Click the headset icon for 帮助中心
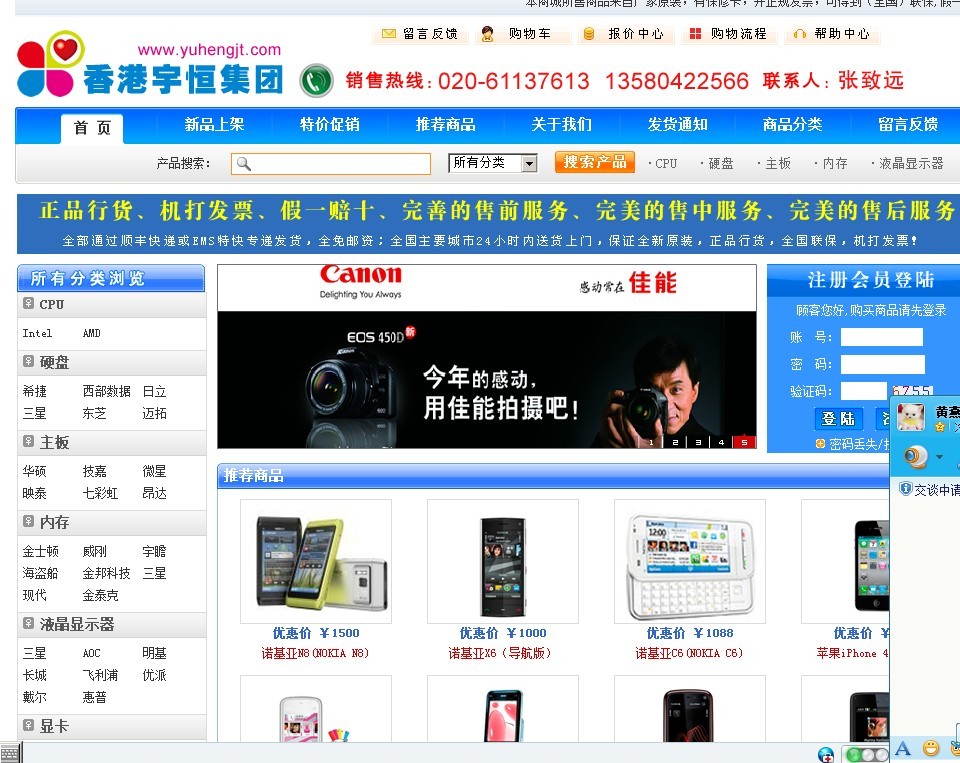960x763 pixels. pyautogui.click(x=799, y=34)
